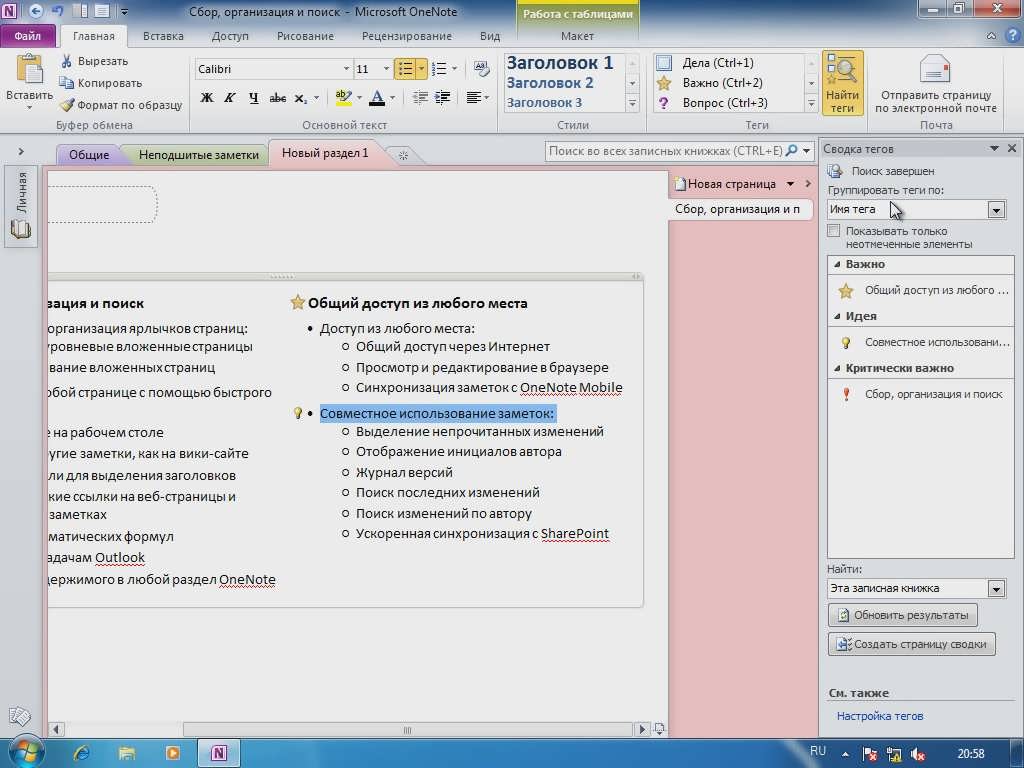The width and height of the screenshot is (1024, 768).
Task: Click Обновить результаты button
Action: point(903,615)
